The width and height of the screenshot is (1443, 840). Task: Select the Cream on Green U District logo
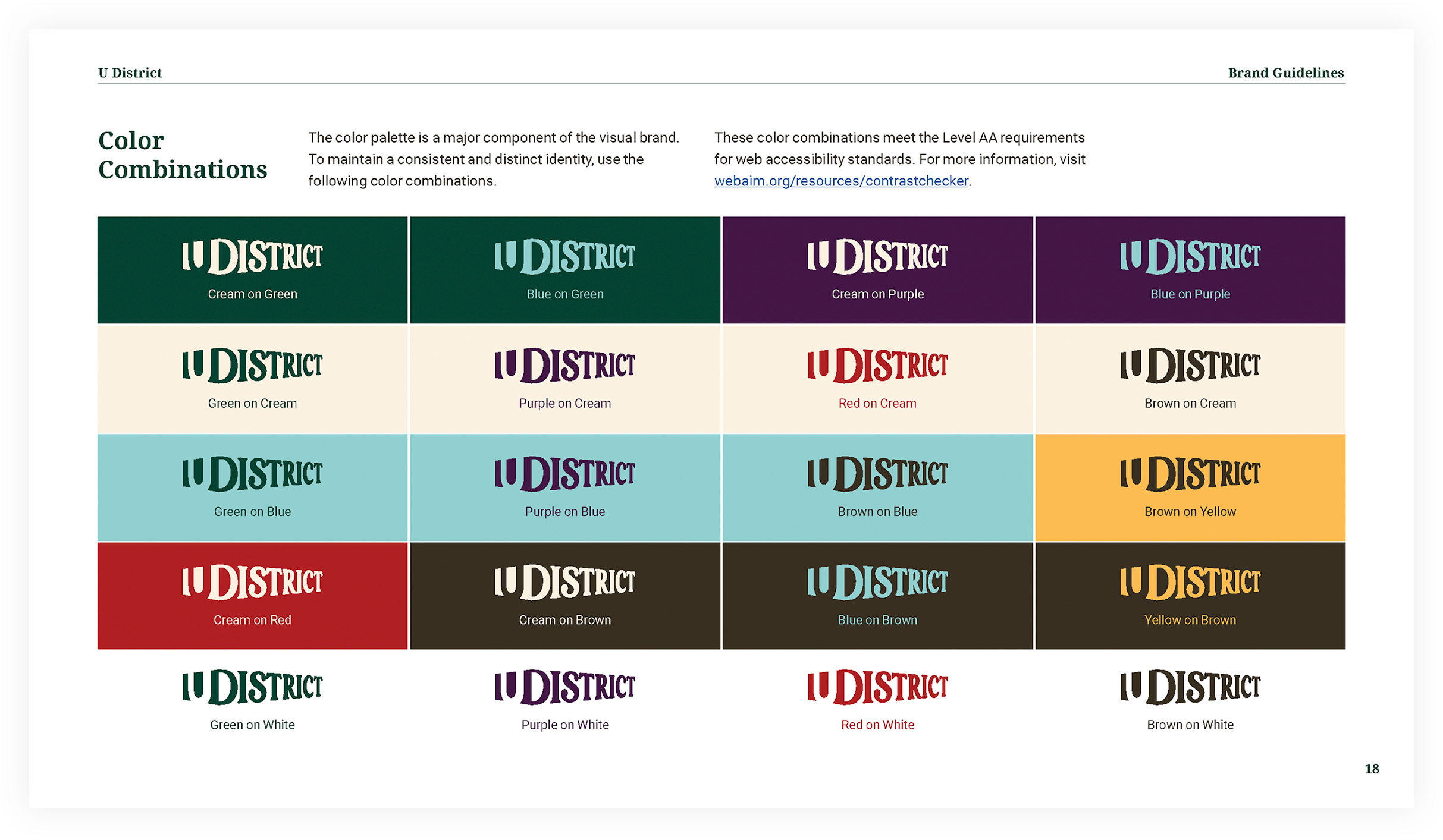[252, 257]
